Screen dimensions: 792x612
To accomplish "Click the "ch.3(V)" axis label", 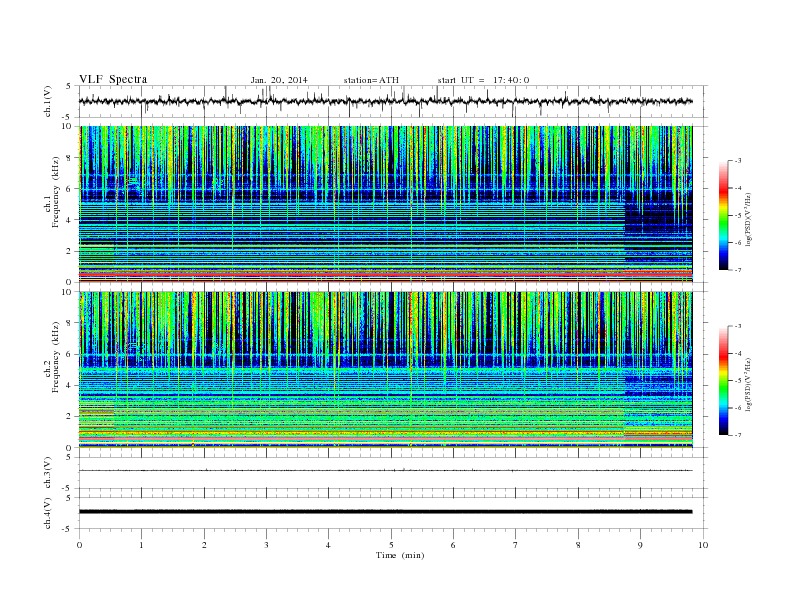I will point(48,473).
